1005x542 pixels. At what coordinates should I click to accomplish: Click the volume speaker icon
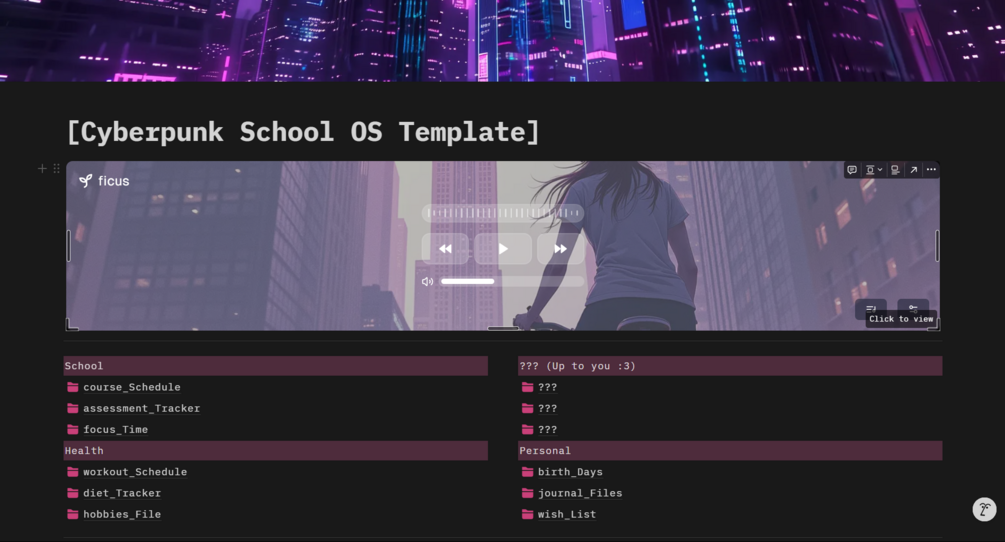tap(428, 281)
